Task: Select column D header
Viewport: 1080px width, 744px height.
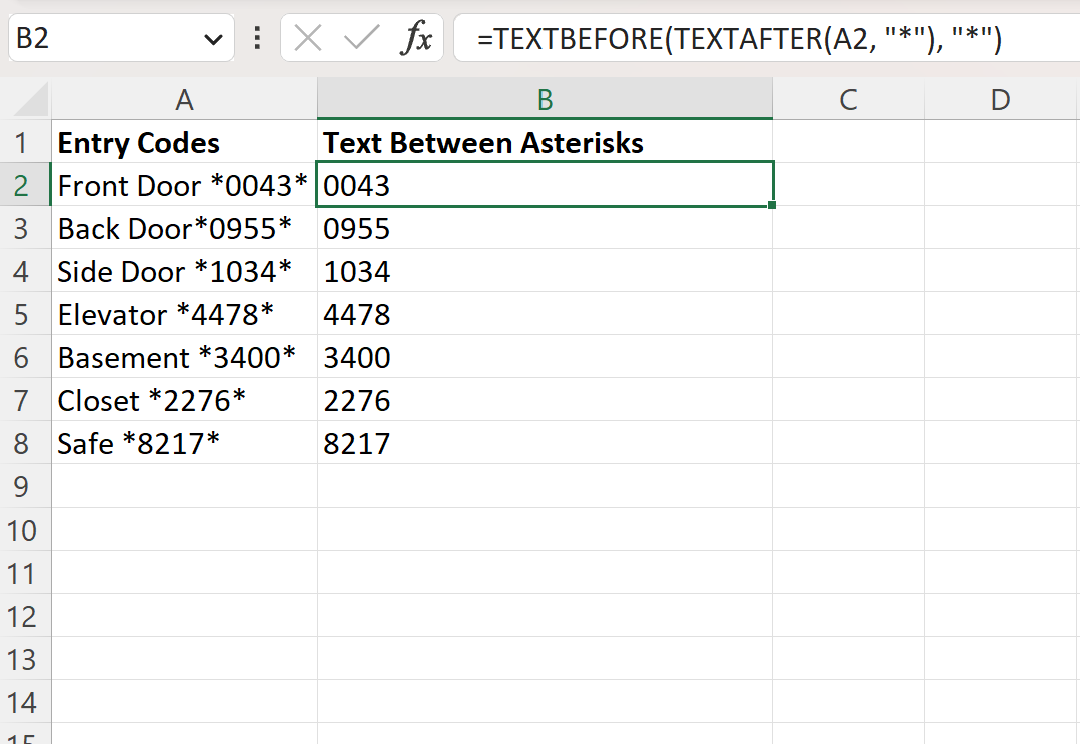Action: click(1001, 100)
